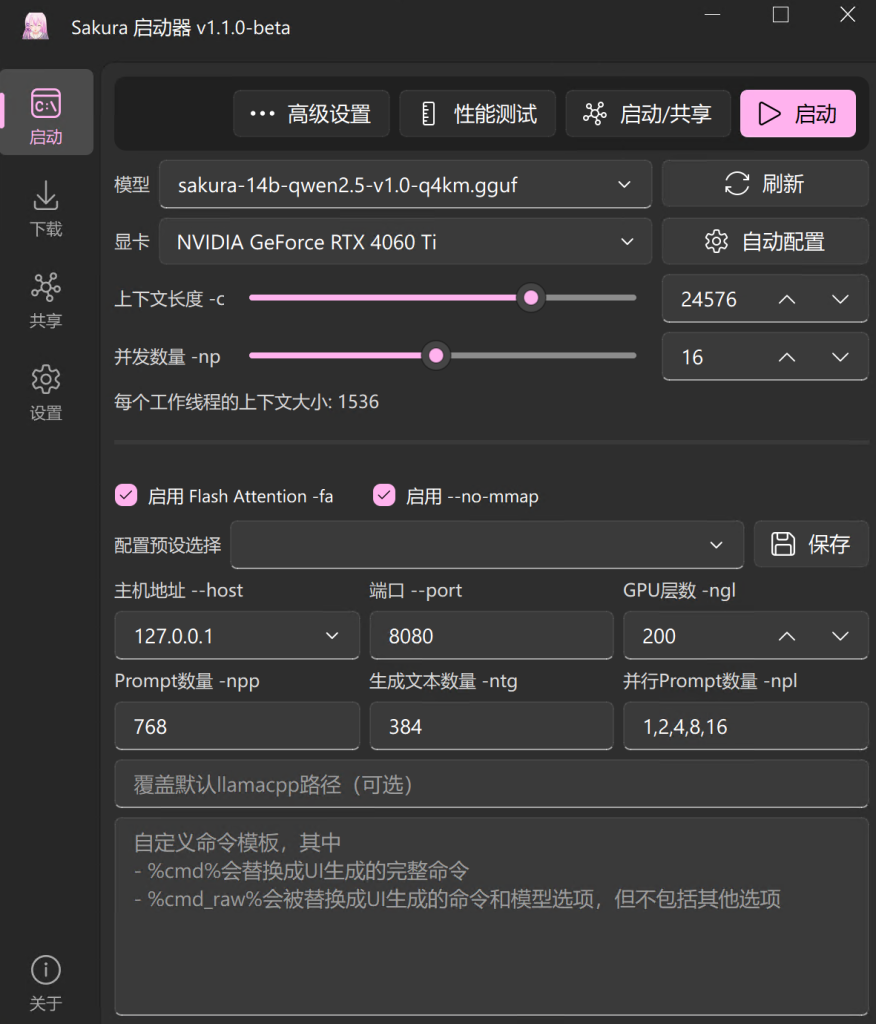This screenshot has height=1024, width=876.
Task: Click the 刷新 refresh icon button
Action: [764, 184]
